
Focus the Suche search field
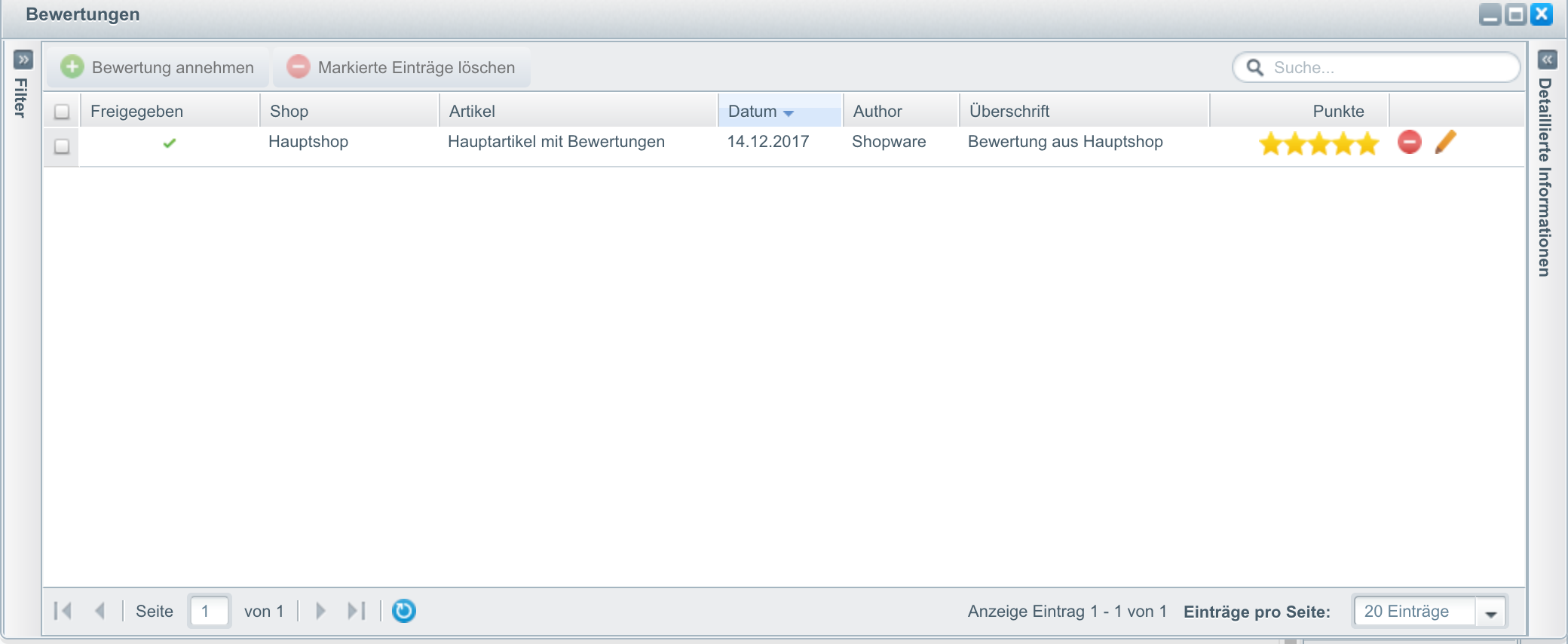click(x=1377, y=67)
